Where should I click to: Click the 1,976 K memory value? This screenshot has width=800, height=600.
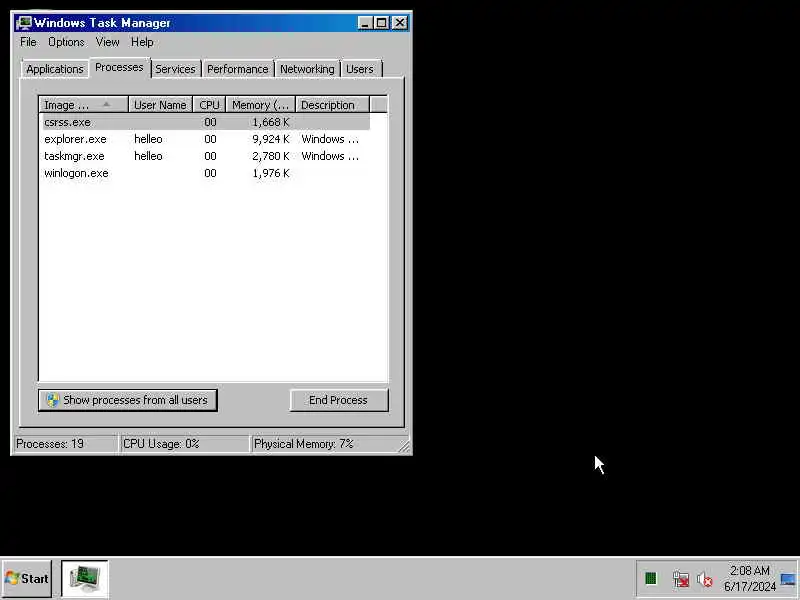pos(271,173)
